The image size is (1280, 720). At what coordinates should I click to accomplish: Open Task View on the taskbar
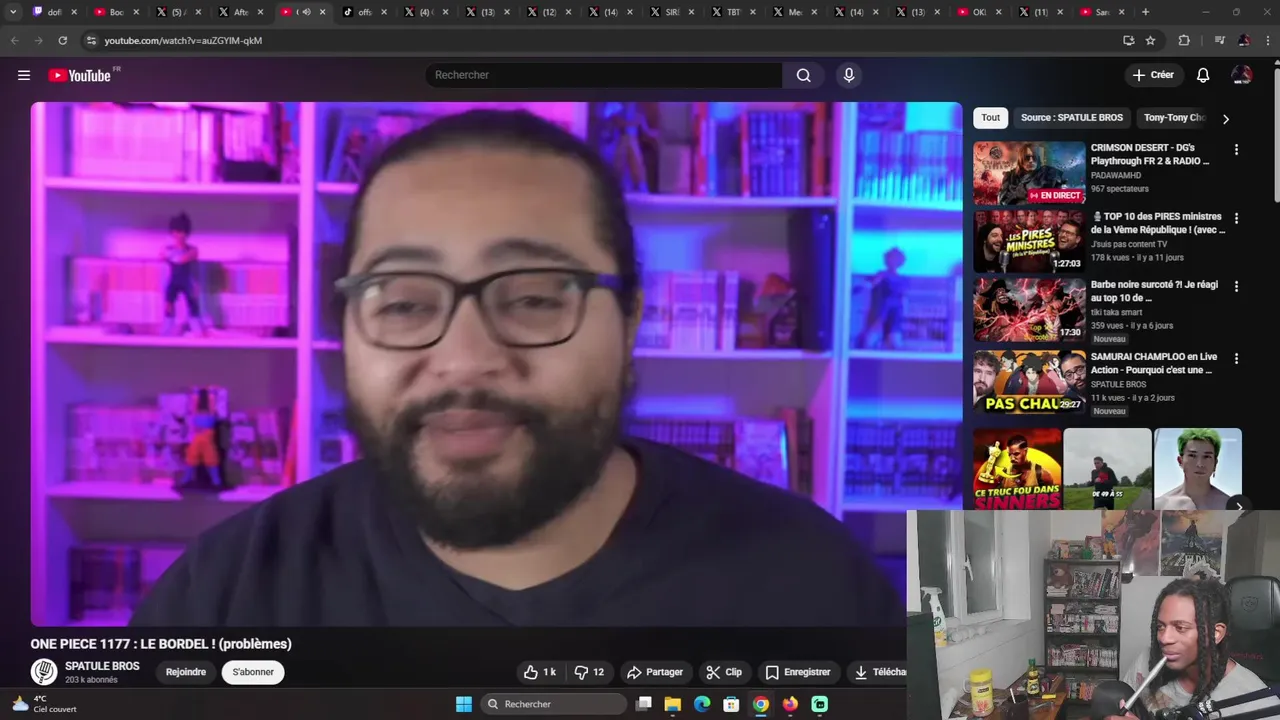tap(644, 704)
